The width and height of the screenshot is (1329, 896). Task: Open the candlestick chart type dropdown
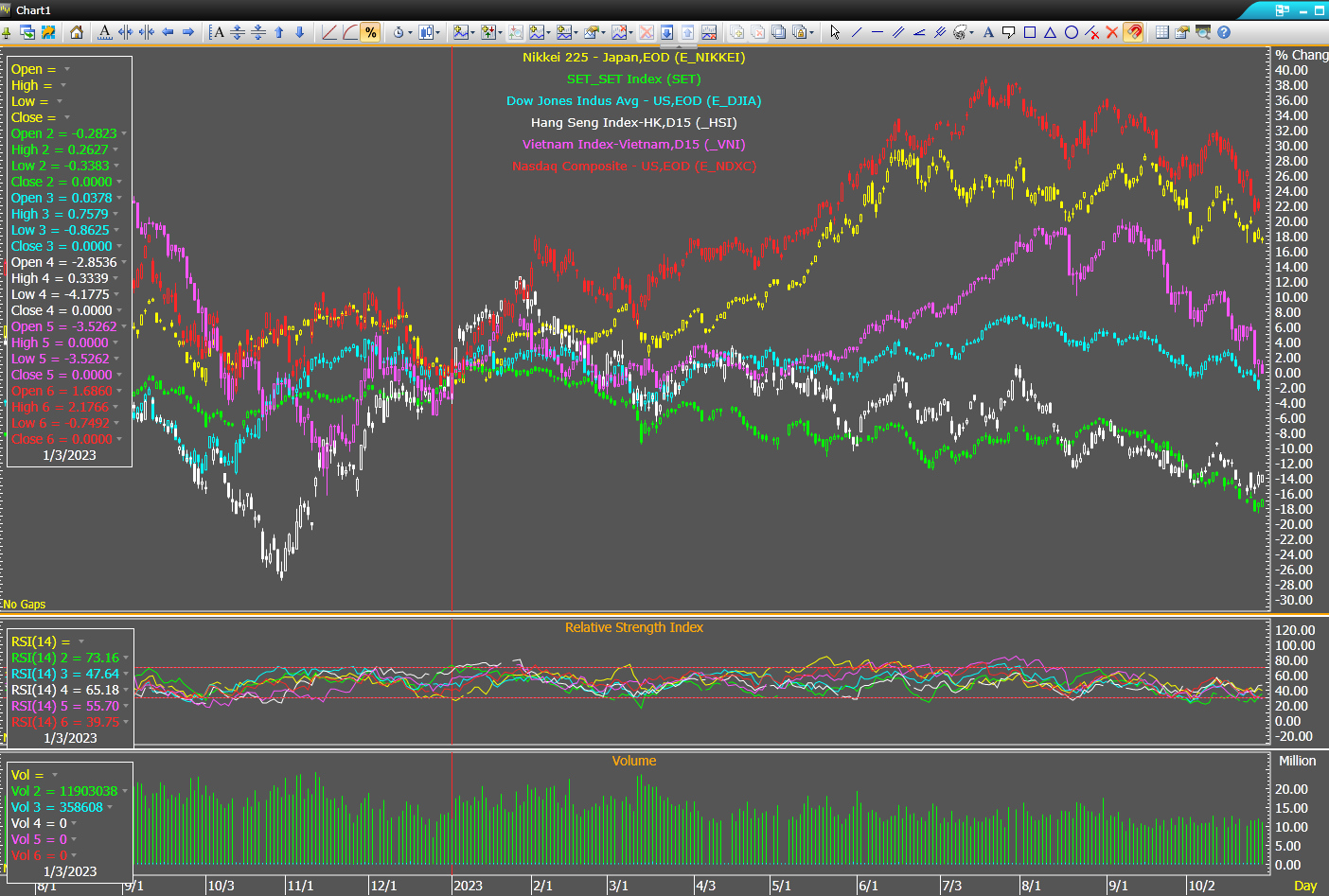click(x=429, y=32)
